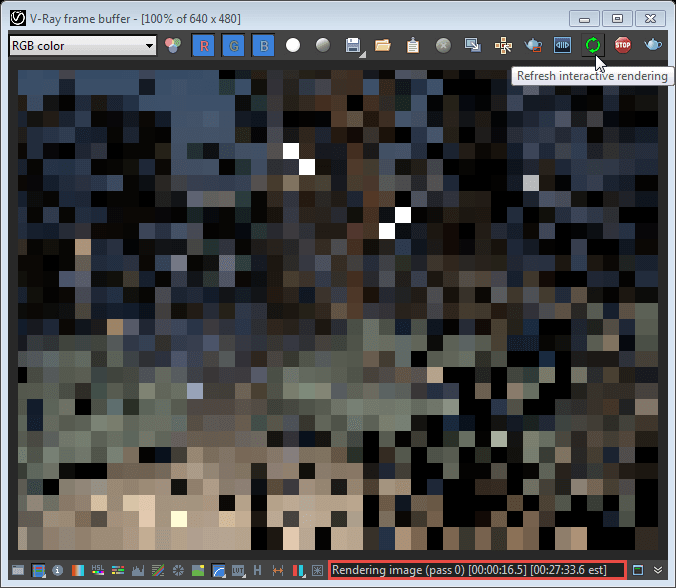Show the pixel information (i) icon
This screenshot has height=588, width=676.
click(59, 570)
